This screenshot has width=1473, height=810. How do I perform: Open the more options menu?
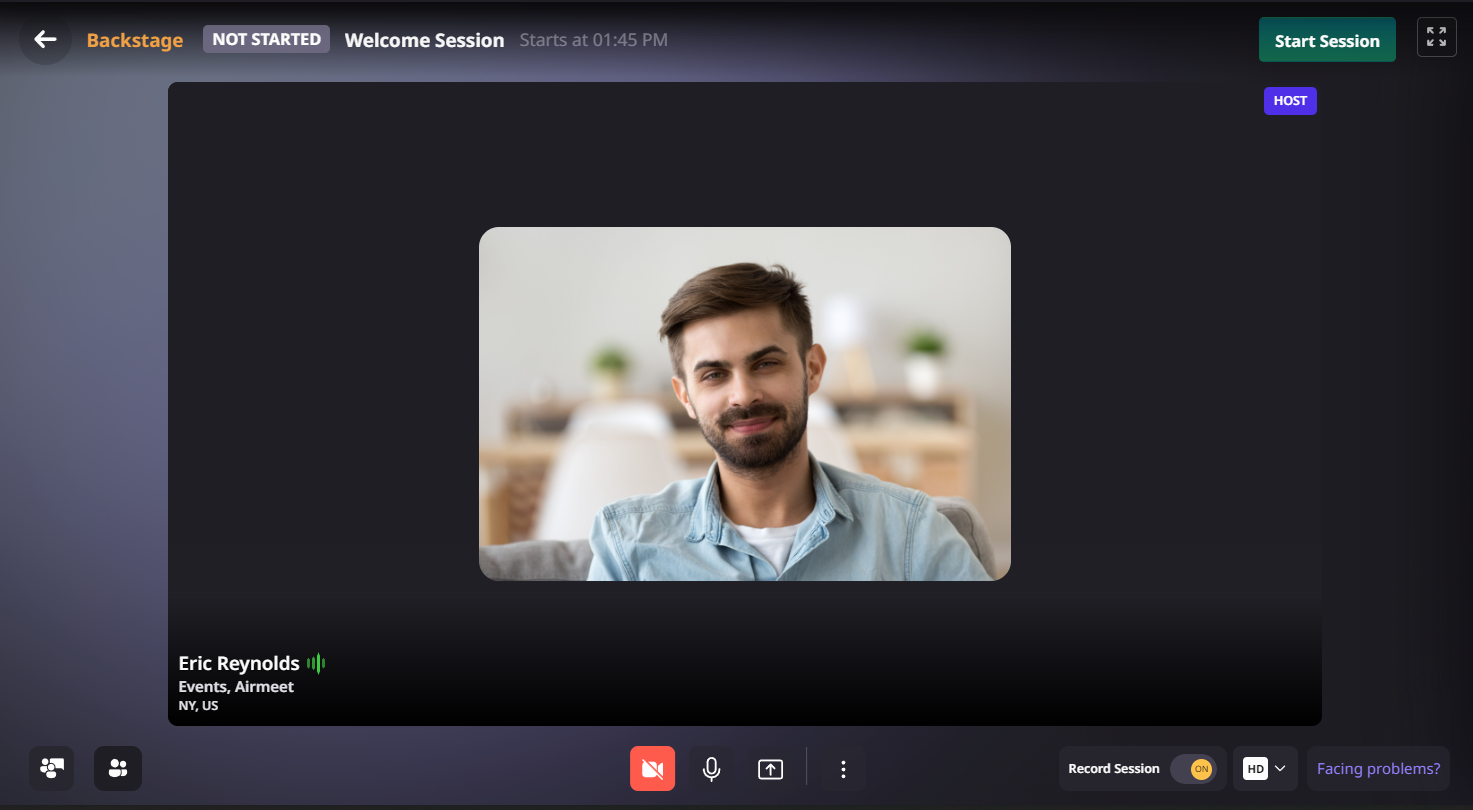click(x=843, y=769)
